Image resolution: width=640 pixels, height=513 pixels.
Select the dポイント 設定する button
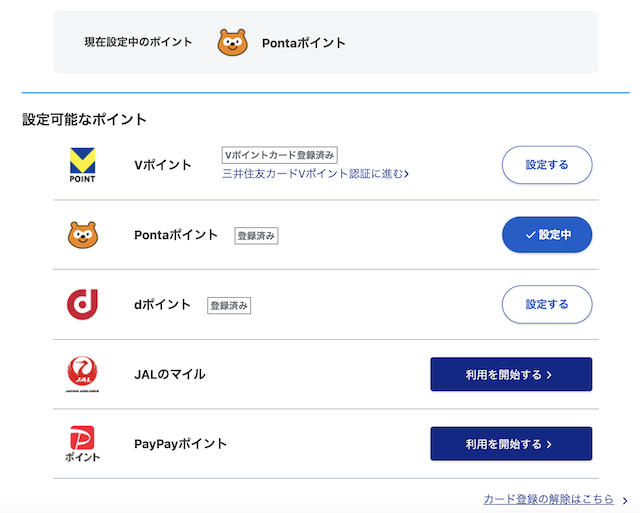547,304
